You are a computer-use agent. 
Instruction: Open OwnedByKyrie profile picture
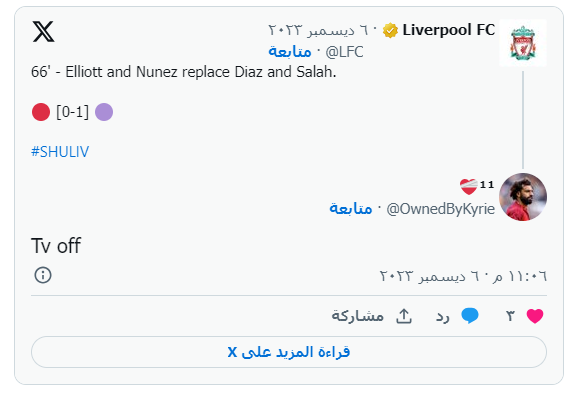coord(523,197)
